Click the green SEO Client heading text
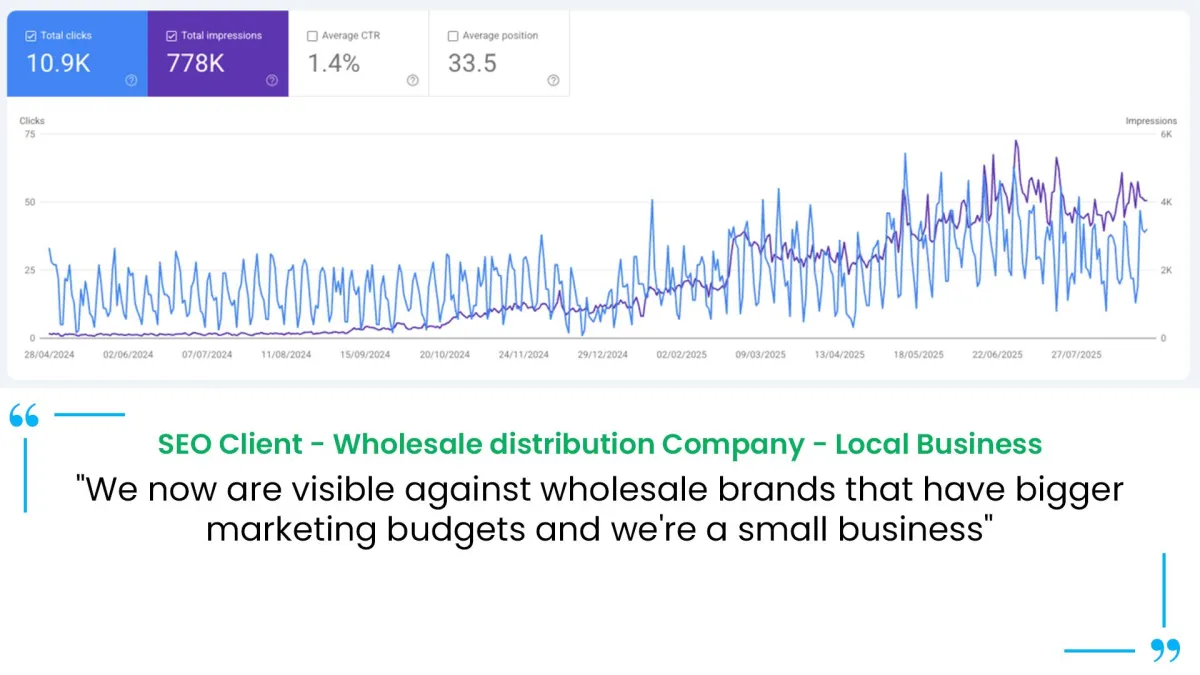 pyautogui.click(x=600, y=445)
